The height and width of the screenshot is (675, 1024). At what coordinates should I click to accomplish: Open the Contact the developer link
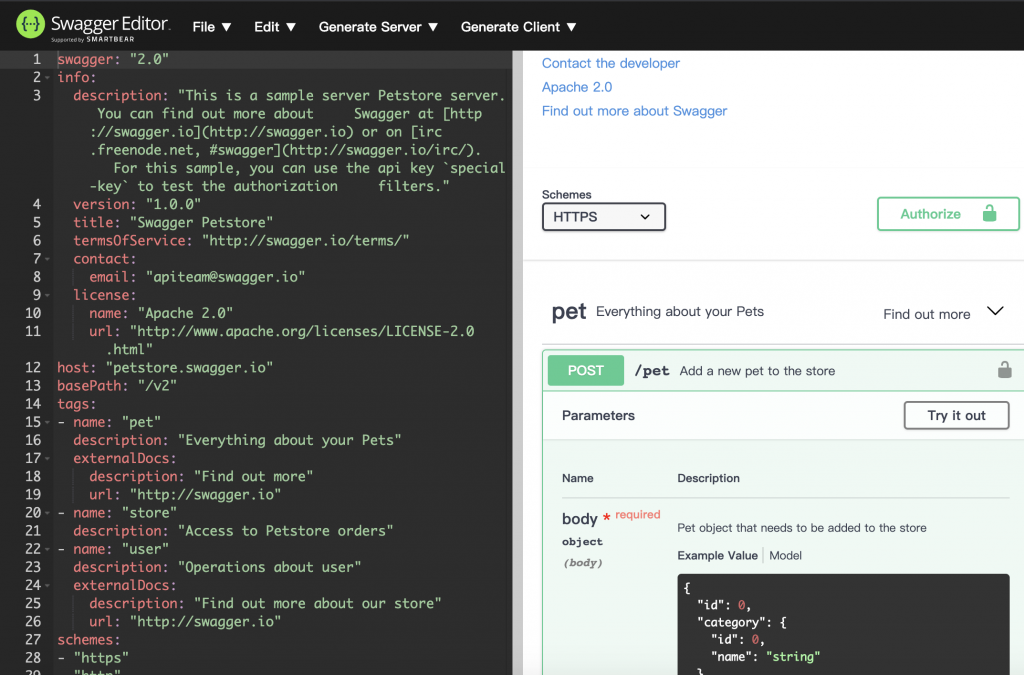pyautogui.click(x=611, y=63)
